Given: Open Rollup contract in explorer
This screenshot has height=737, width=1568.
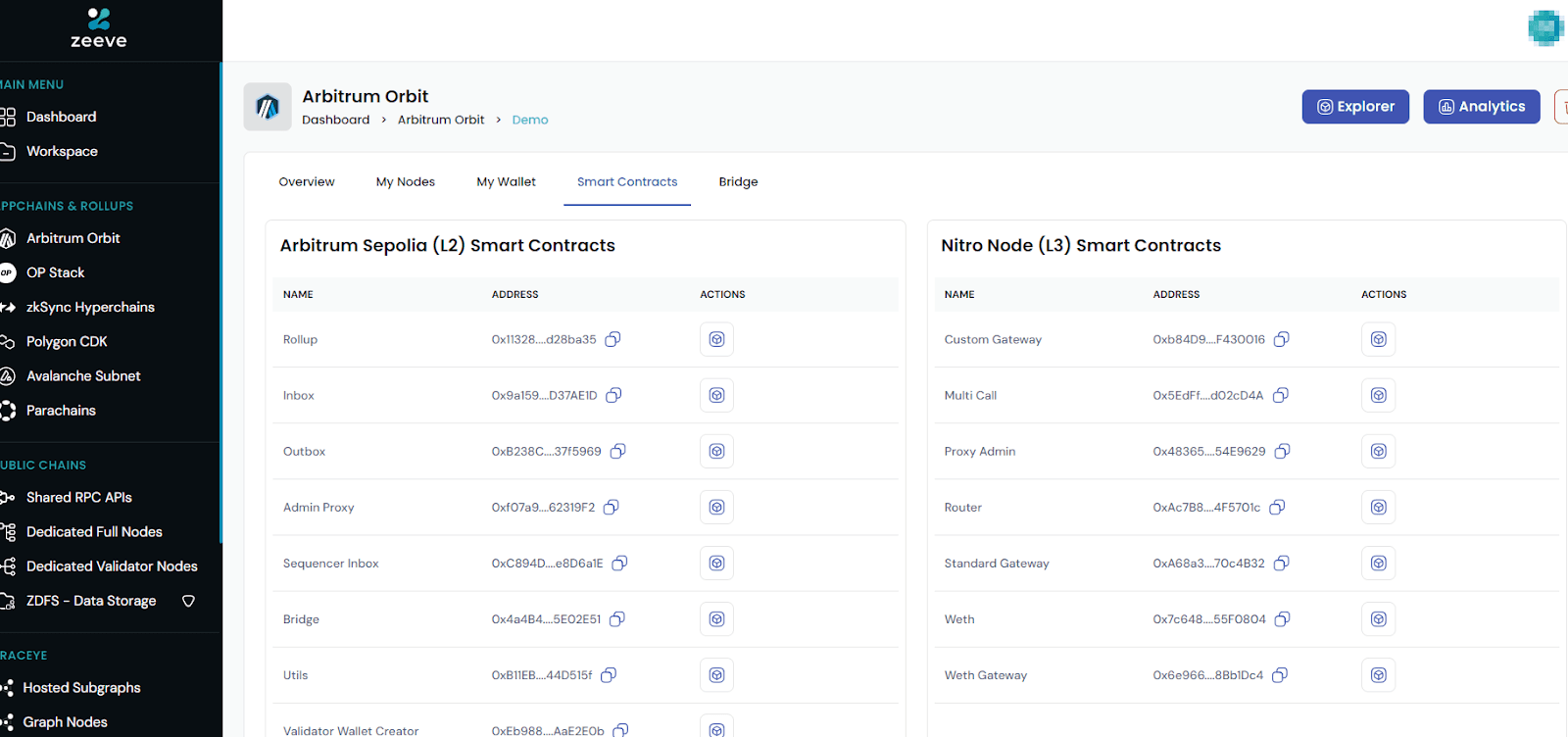Looking at the screenshot, I should pos(717,339).
